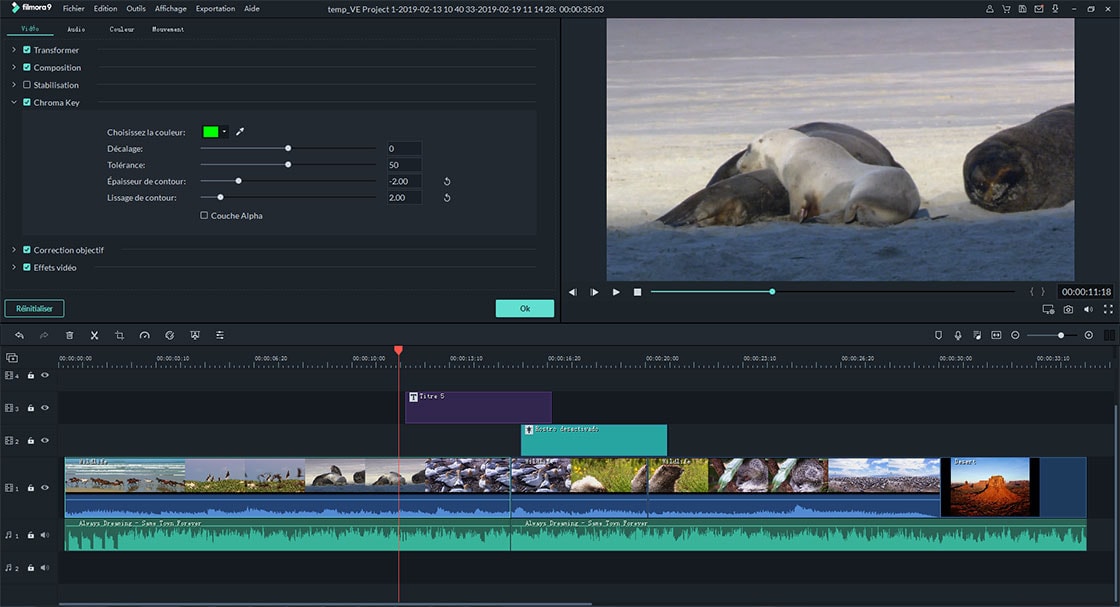1120x607 pixels.
Task: Open the user account icon
Action: (x=989, y=9)
